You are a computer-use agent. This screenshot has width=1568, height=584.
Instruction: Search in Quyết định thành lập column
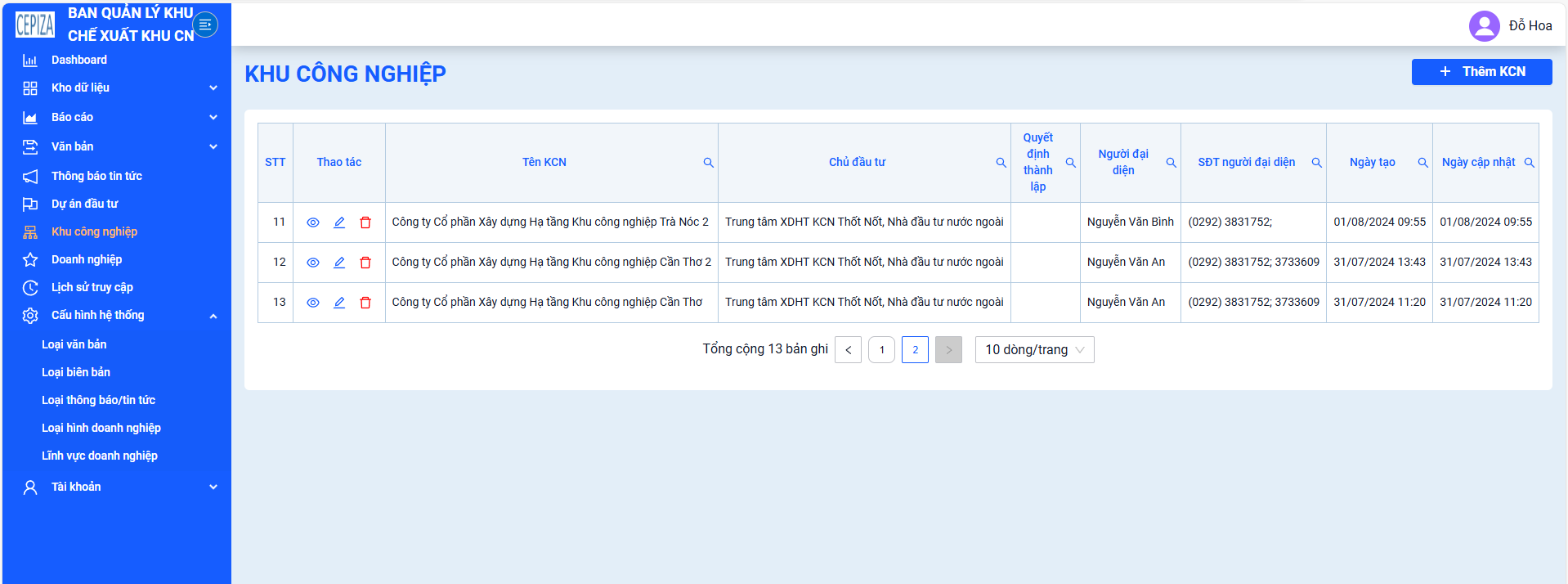coord(1070,163)
